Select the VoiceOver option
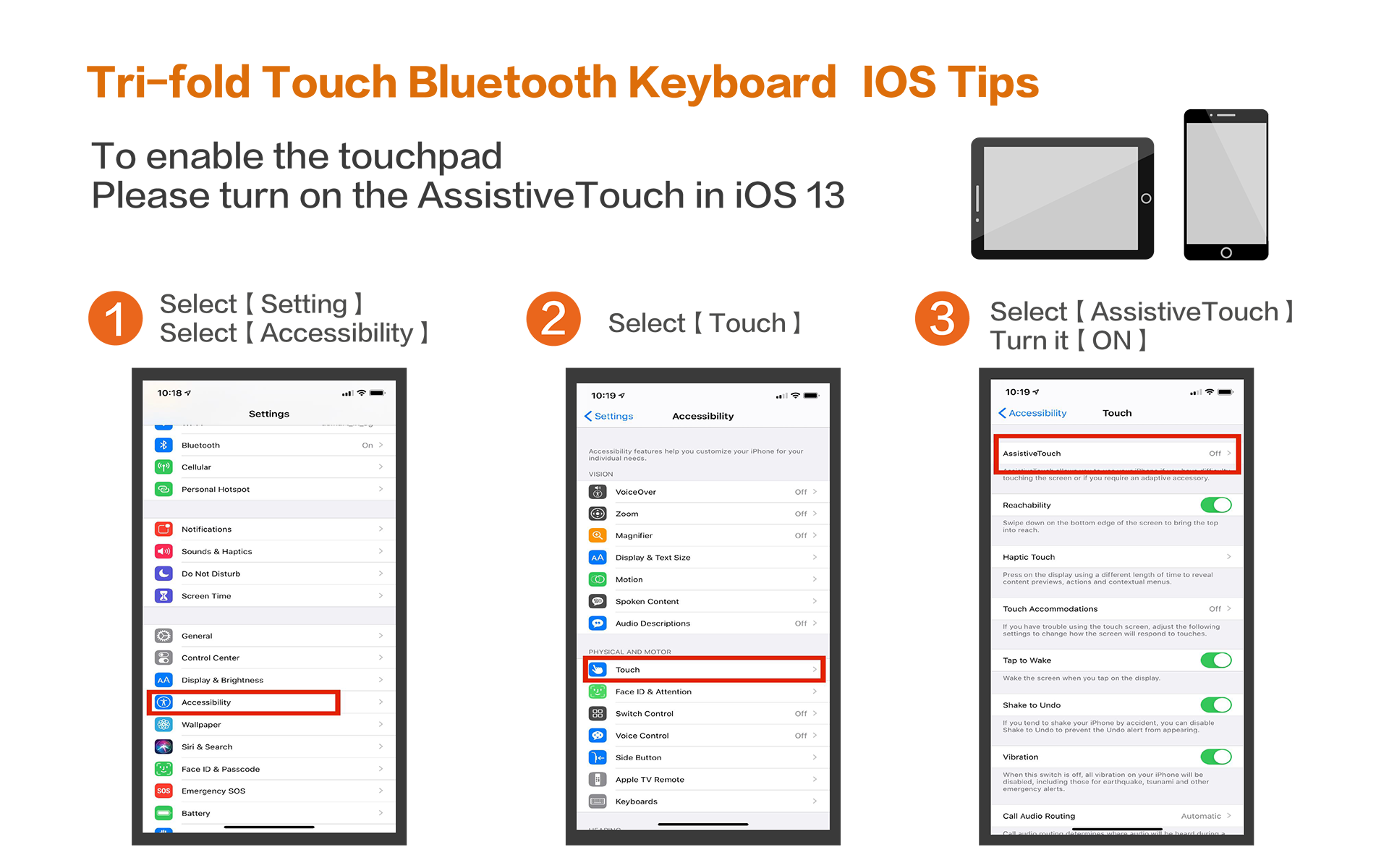This screenshot has width=1389, height=868. click(695, 490)
